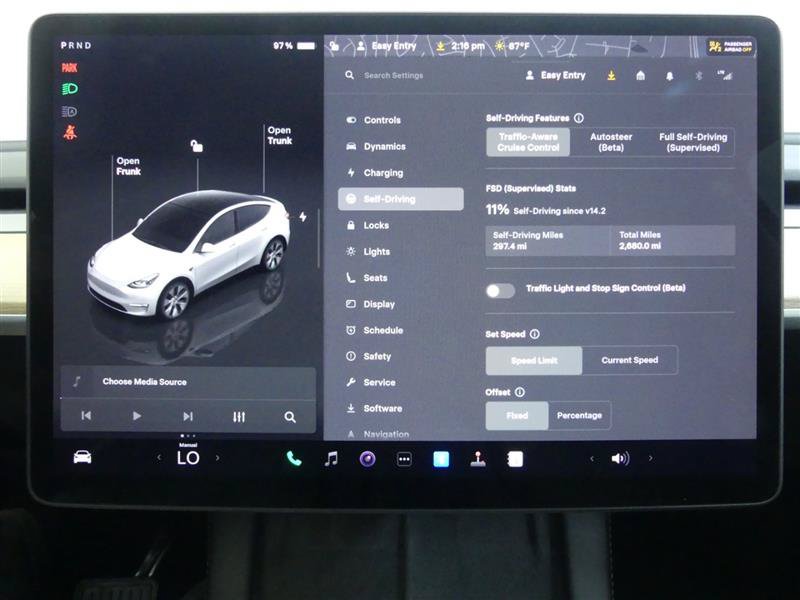
Task: Set speed to Speed Limit
Action: pos(534,360)
